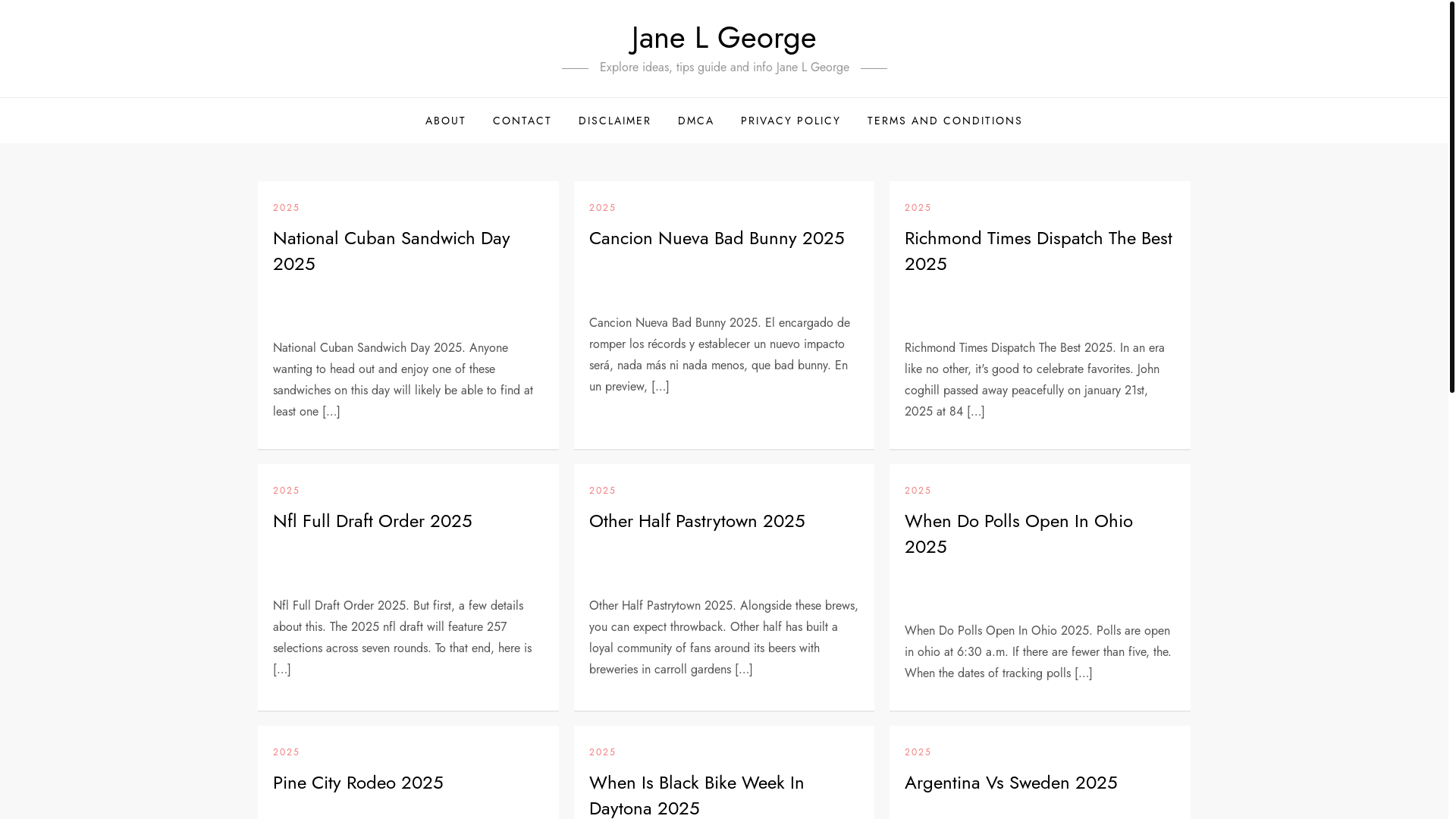
Task: Open Cancion Nueva Bad Bunny 2025 post
Action: [717, 238]
